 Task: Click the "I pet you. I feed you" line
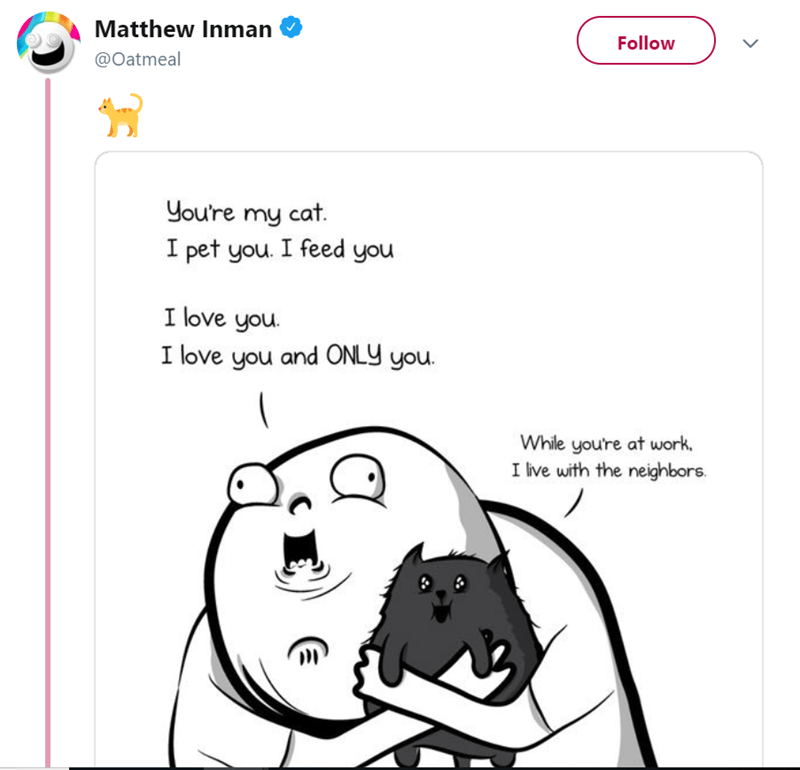coord(279,249)
